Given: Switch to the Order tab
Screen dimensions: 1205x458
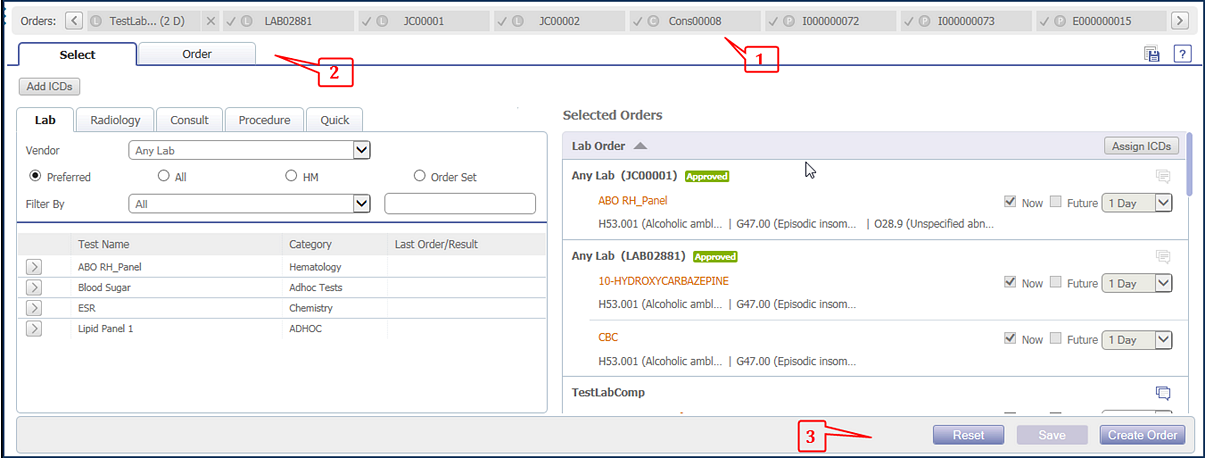Looking at the screenshot, I should [x=196, y=54].
